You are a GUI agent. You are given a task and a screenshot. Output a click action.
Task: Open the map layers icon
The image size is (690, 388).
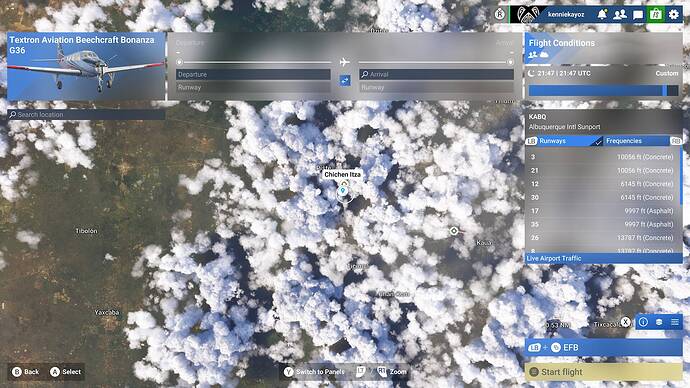[x=659, y=322]
